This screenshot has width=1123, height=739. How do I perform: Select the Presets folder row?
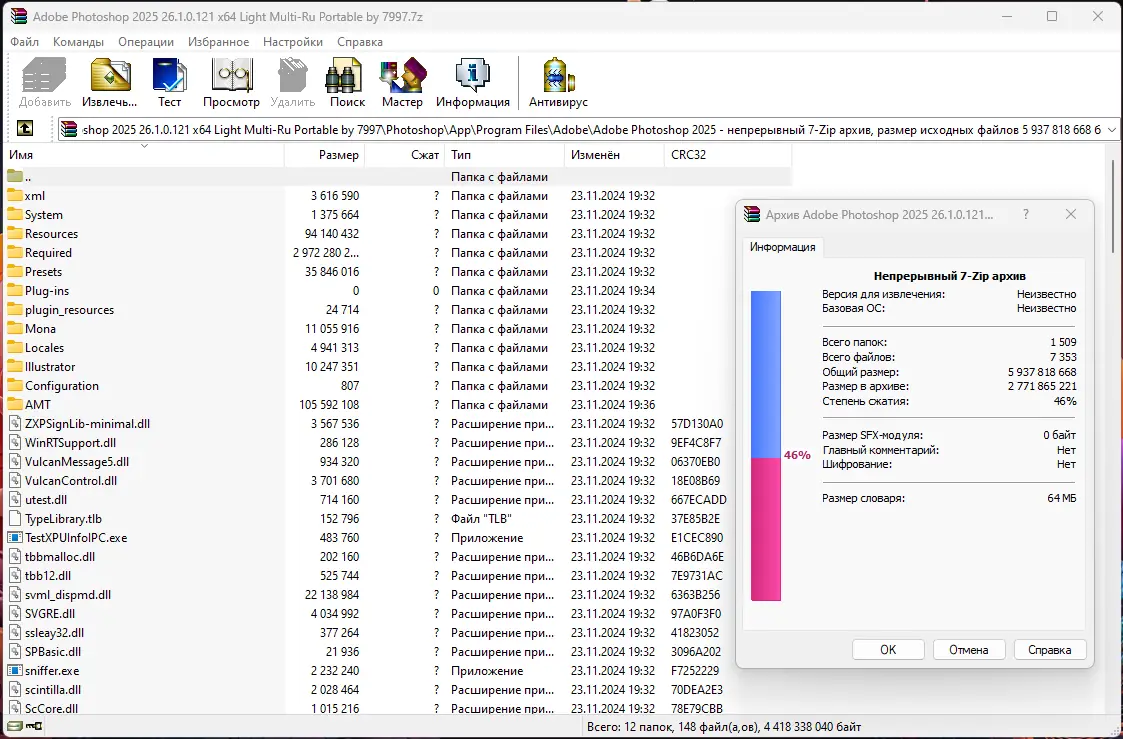point(398,271)
